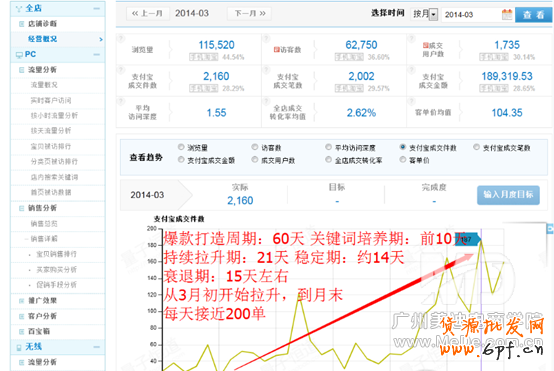Select the 支付宝成交金额 trend radio button
This screenshot has height=371, width=554.
tap(181, 160)
